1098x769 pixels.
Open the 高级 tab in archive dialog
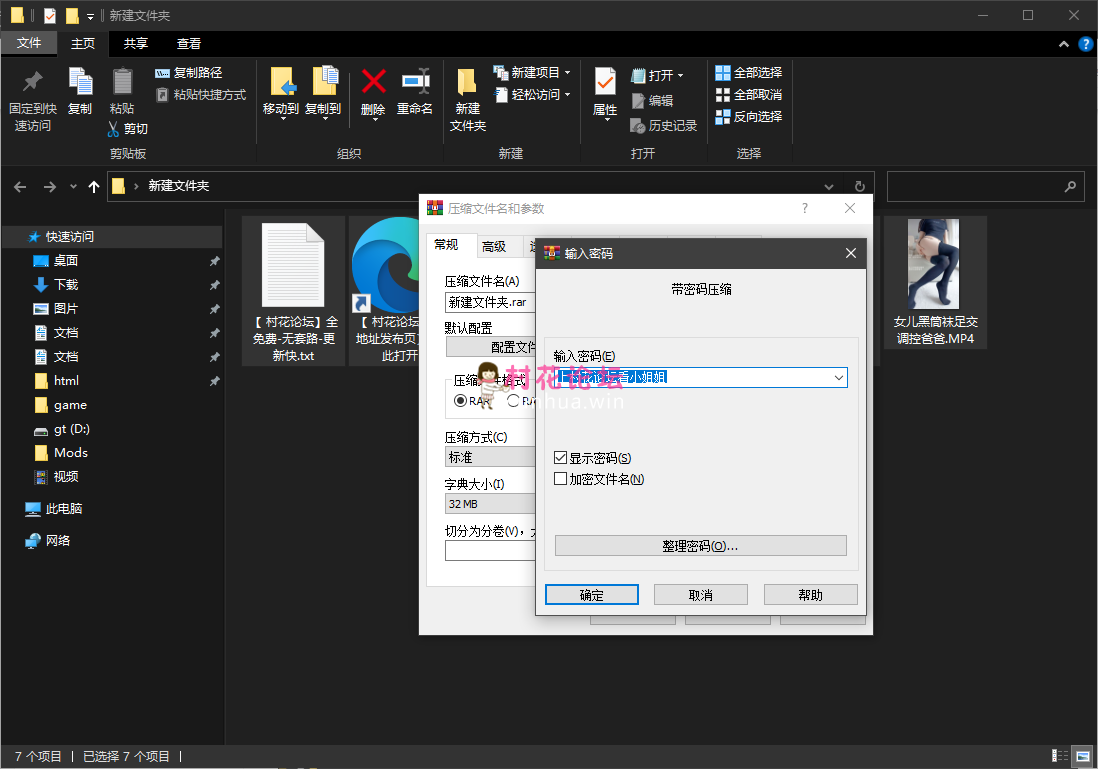(x=494, y=247)
